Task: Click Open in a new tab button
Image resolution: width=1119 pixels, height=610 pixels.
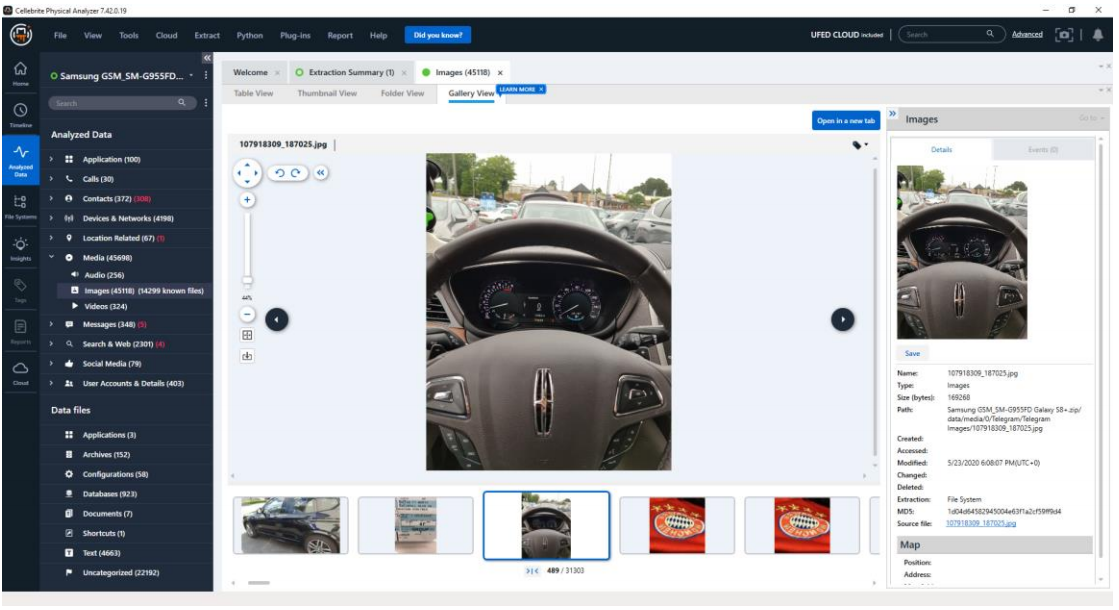Action: pos(846,121)
